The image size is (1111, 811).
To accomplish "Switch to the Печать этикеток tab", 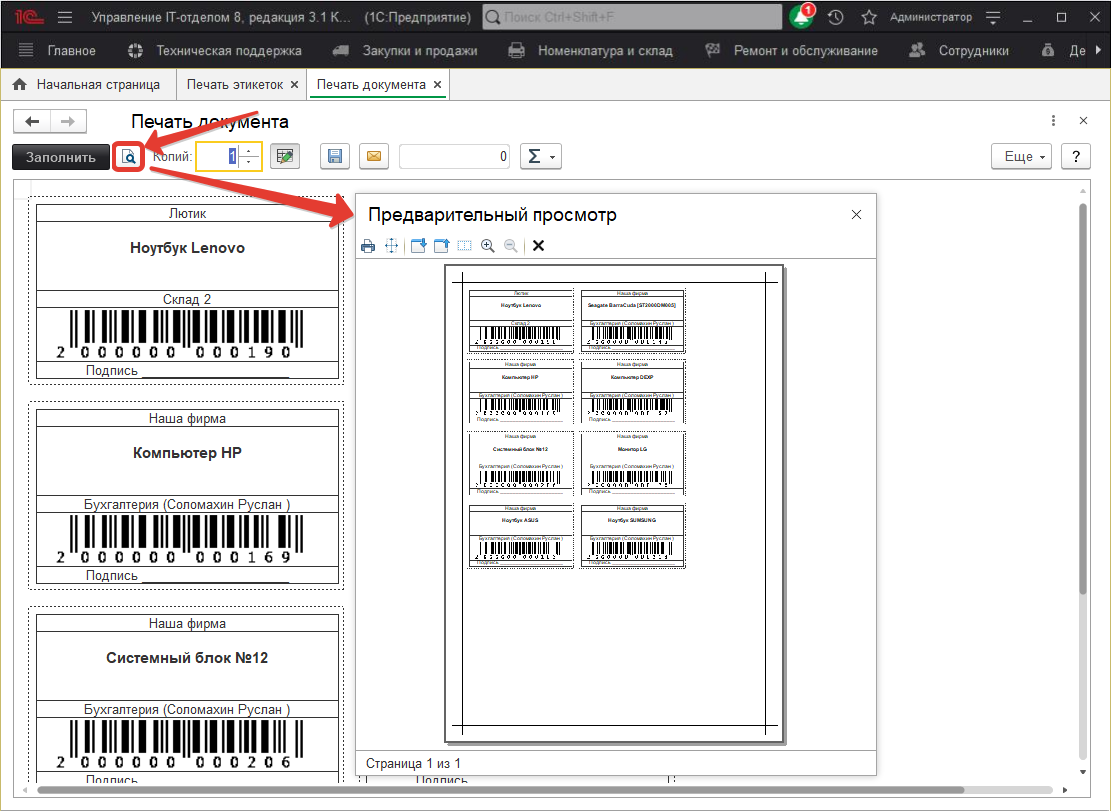I will click(x=235, y=85).
